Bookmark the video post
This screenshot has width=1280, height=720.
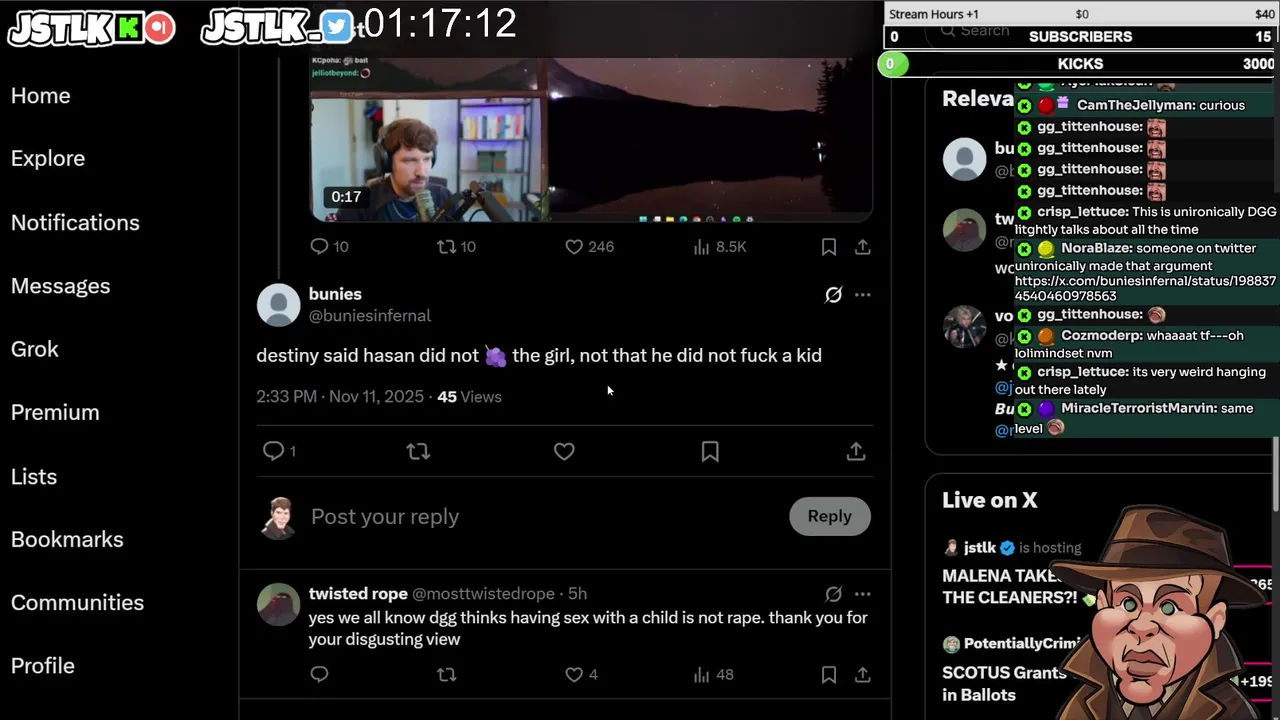[x=829, y=247]
